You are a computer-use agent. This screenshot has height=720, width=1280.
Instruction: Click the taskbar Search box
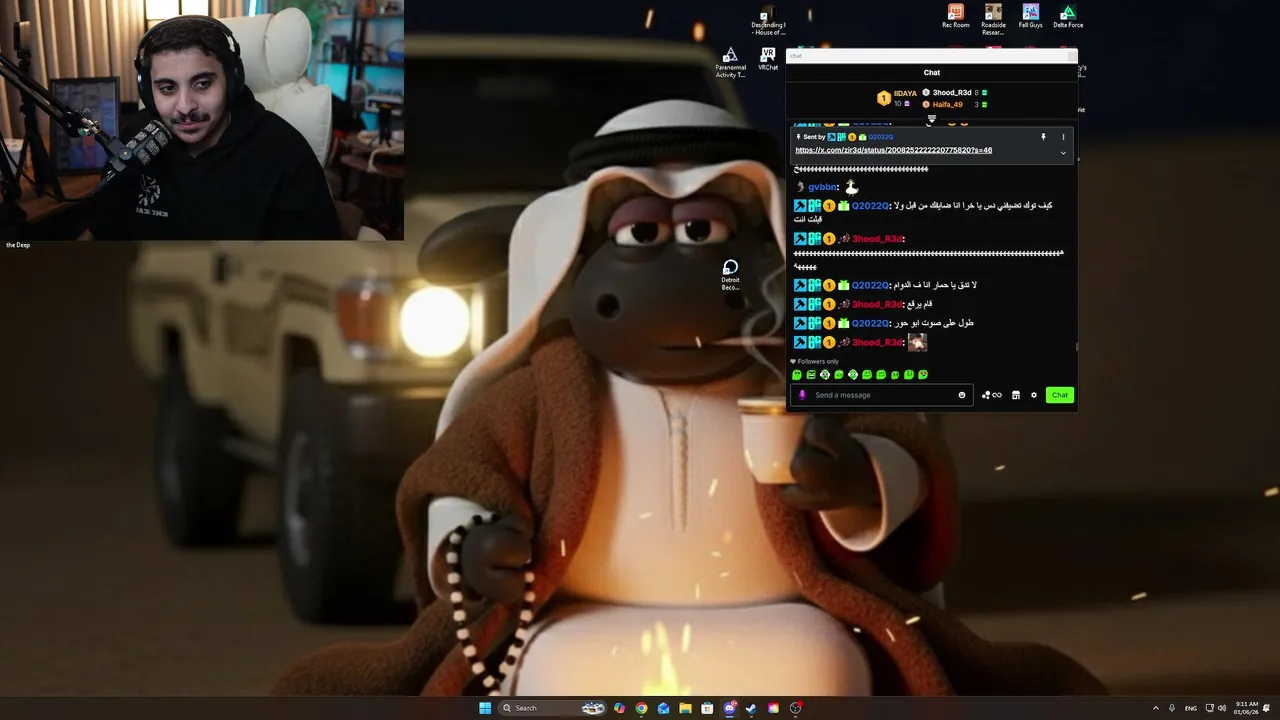point(552,708)
